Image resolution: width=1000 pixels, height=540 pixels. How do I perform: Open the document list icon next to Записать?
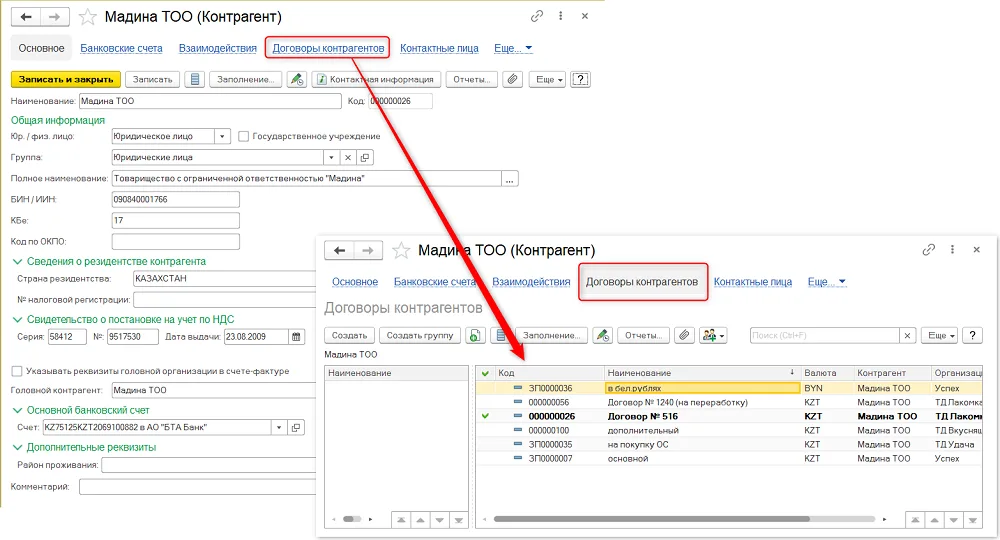(195, 80)
